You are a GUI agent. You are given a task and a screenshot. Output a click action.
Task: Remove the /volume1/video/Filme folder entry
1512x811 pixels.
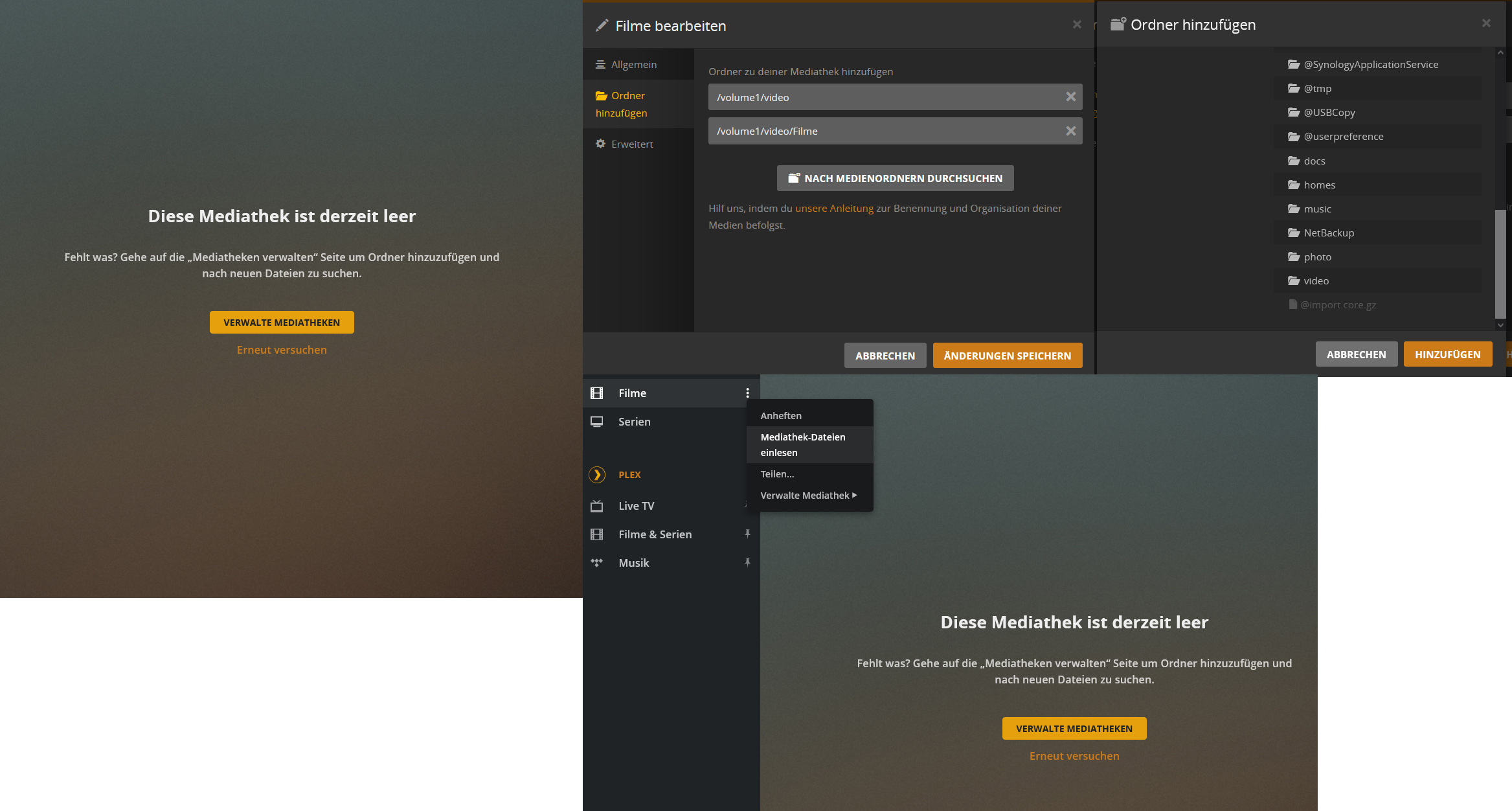coord(1070,131)
